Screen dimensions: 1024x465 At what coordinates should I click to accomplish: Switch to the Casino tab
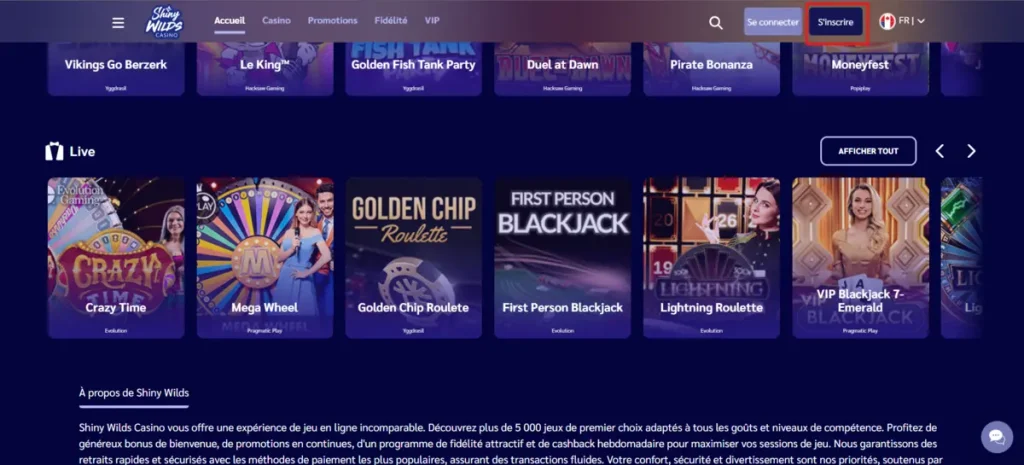(x=276, y=20)
